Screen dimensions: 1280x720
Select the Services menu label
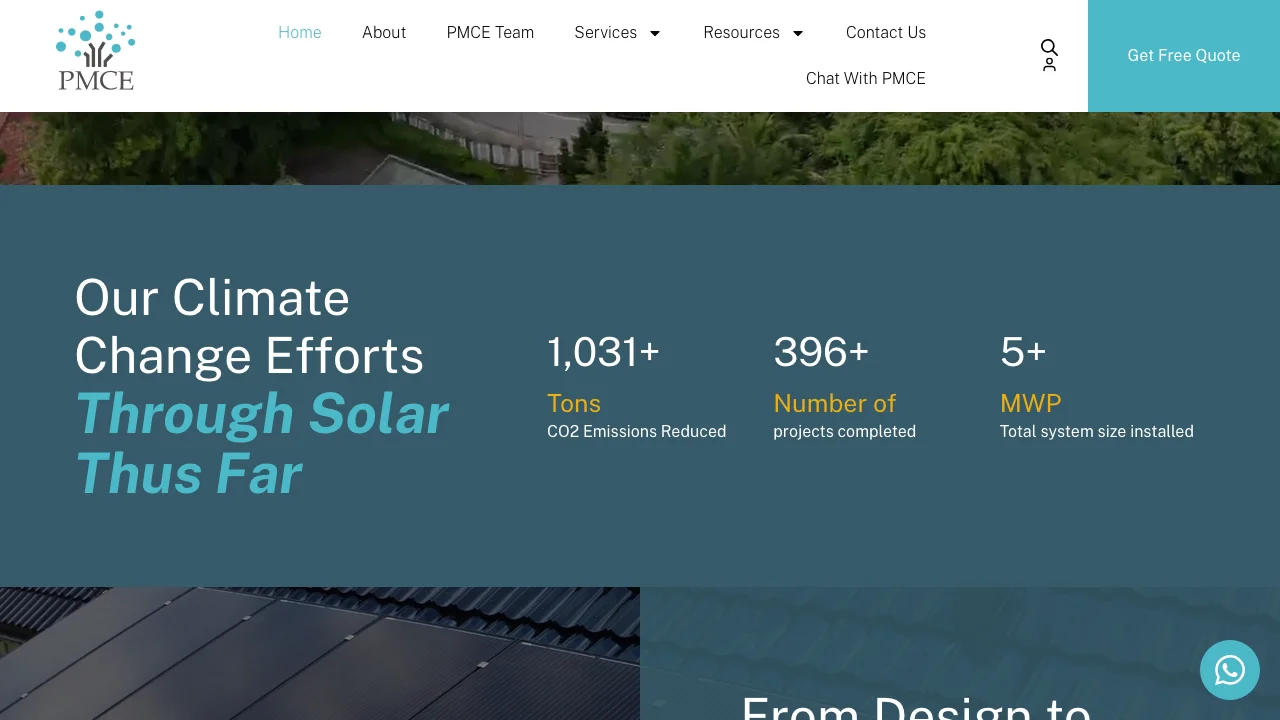tap(605, 32)
